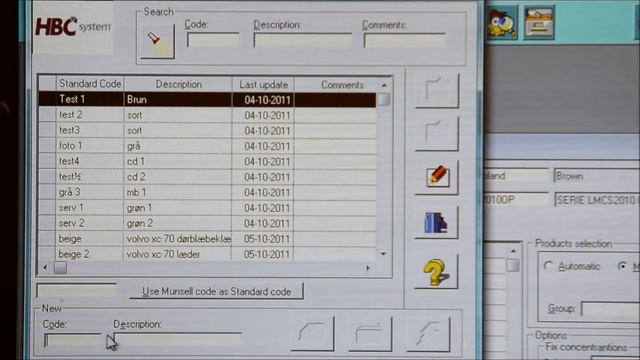The image size is (640, 360).
Task: Click the Group field in background window
Action: tap(610, 309)
